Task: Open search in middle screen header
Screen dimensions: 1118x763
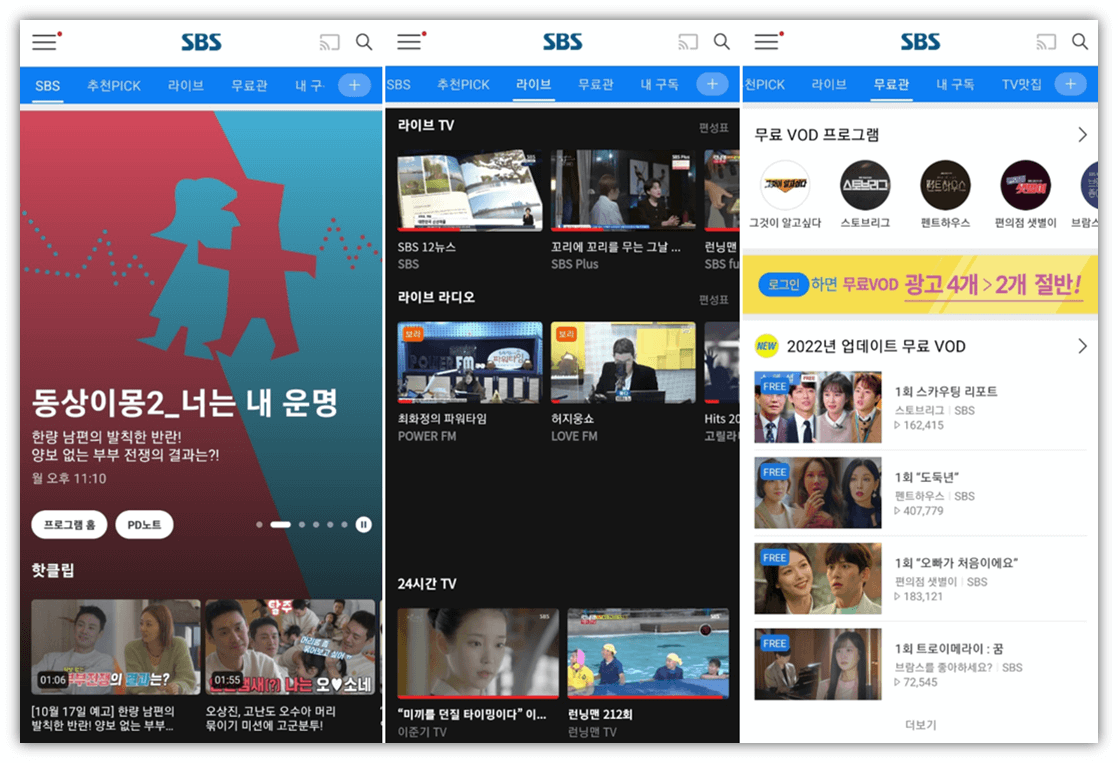Action: [x=722, y=42]
